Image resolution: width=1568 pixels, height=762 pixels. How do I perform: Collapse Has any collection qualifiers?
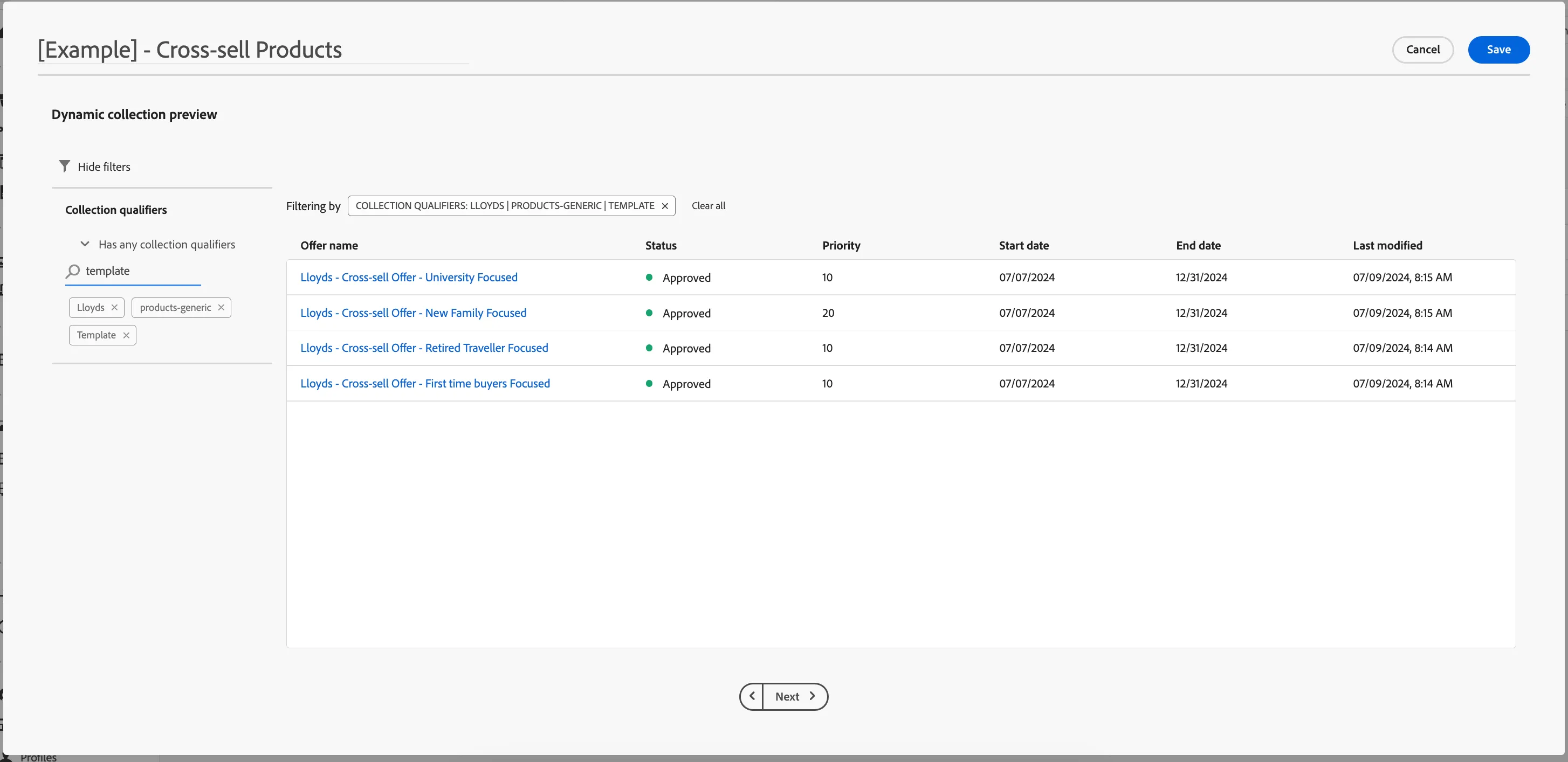pyautogui.click(x=85, y=244)
